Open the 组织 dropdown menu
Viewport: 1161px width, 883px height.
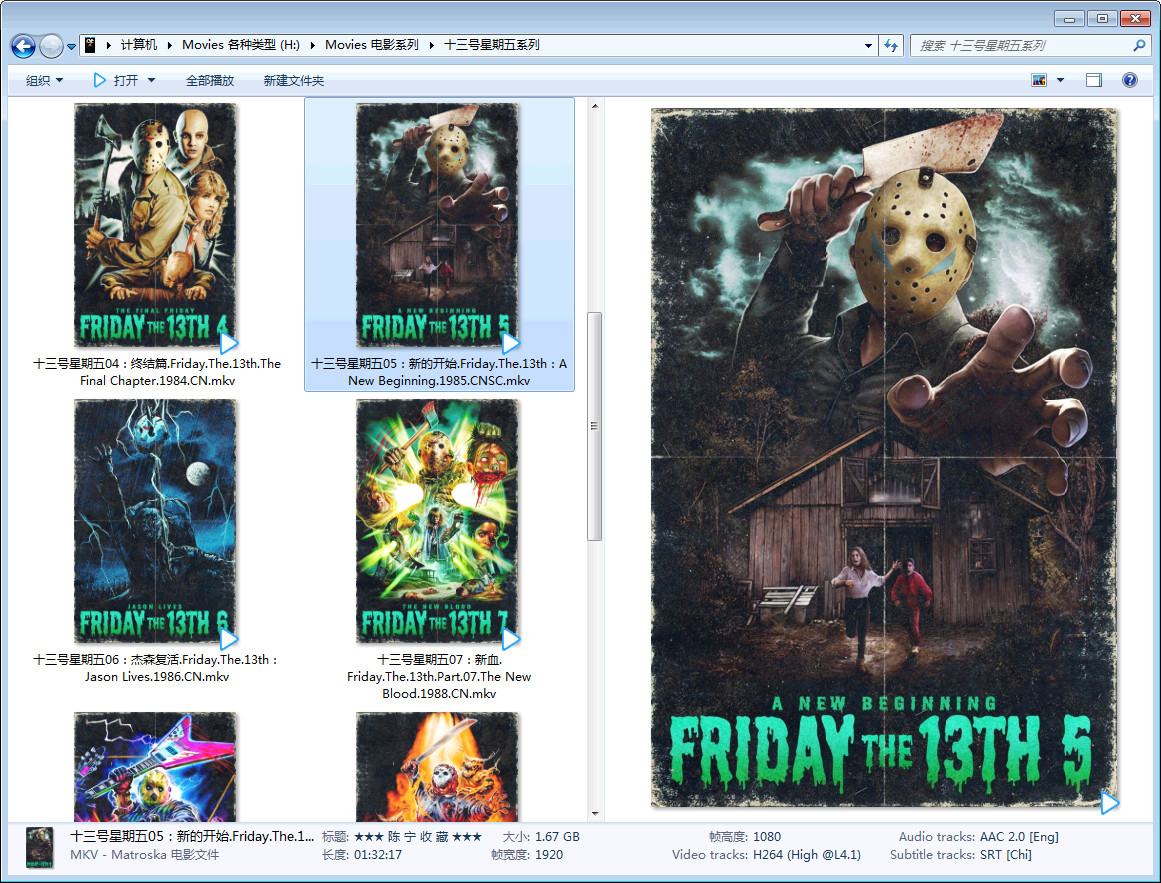44,81
